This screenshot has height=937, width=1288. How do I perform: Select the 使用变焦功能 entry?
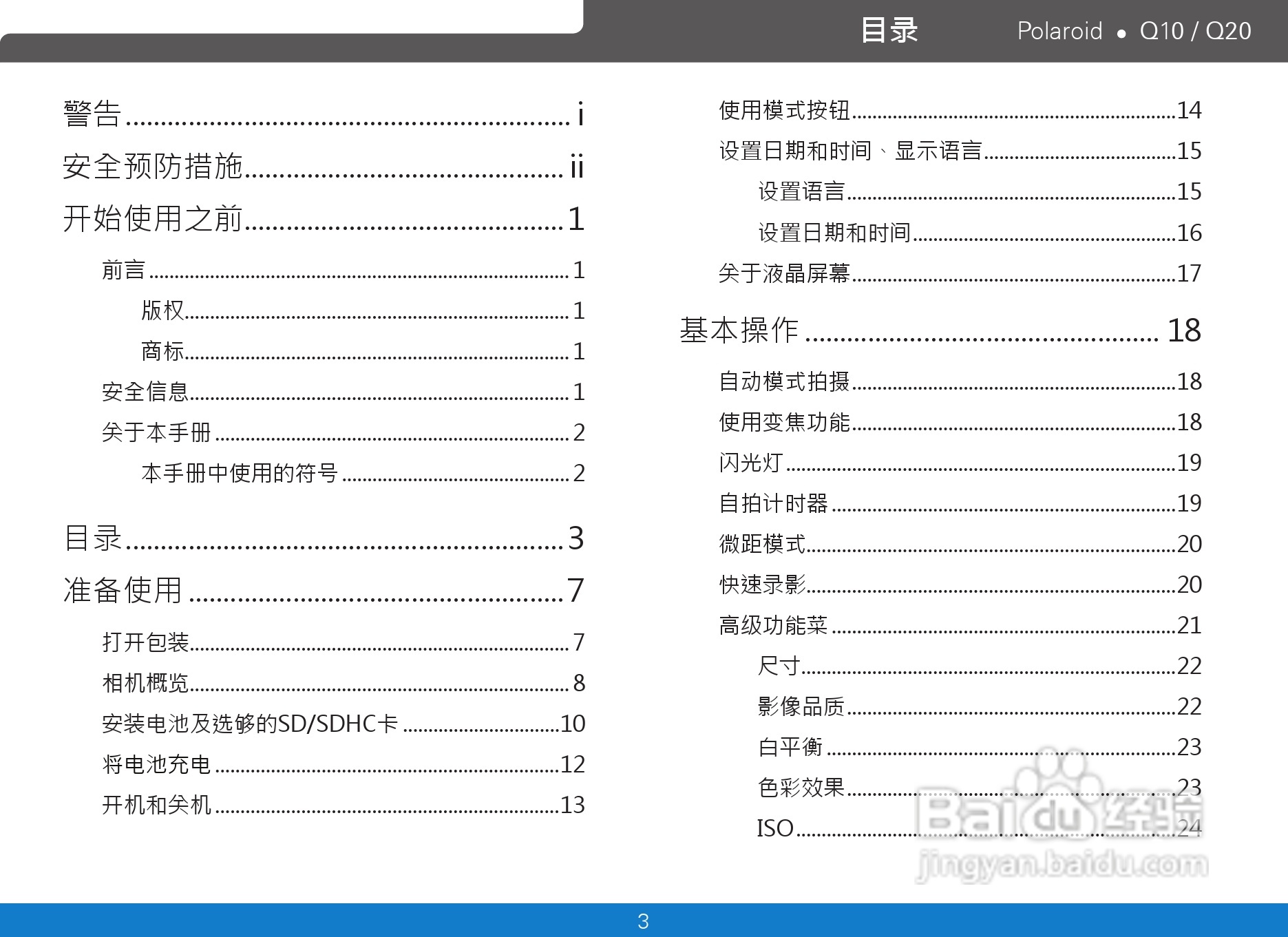tap(960, 422)
